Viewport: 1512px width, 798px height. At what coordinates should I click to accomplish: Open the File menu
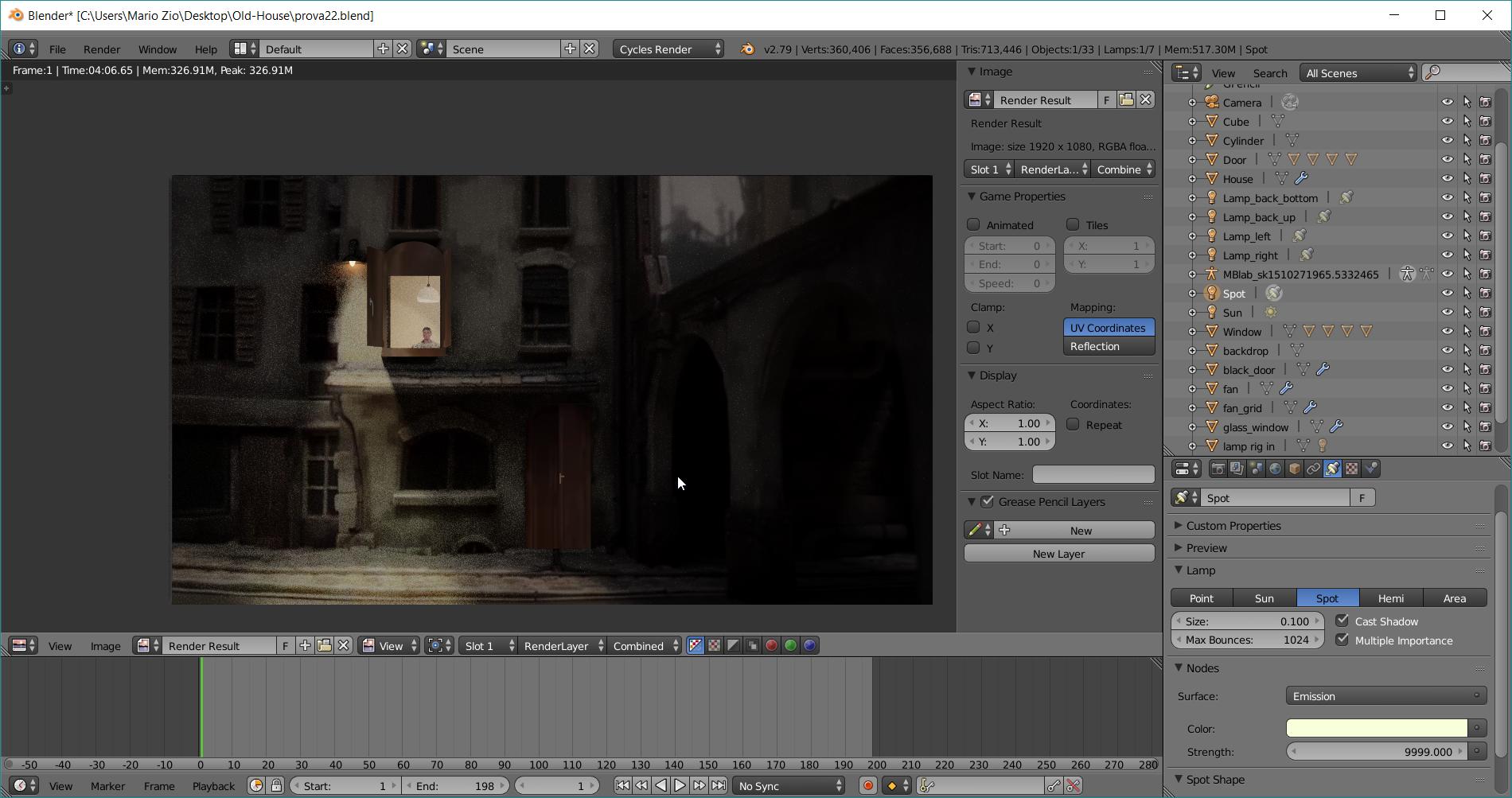point(57,49)
